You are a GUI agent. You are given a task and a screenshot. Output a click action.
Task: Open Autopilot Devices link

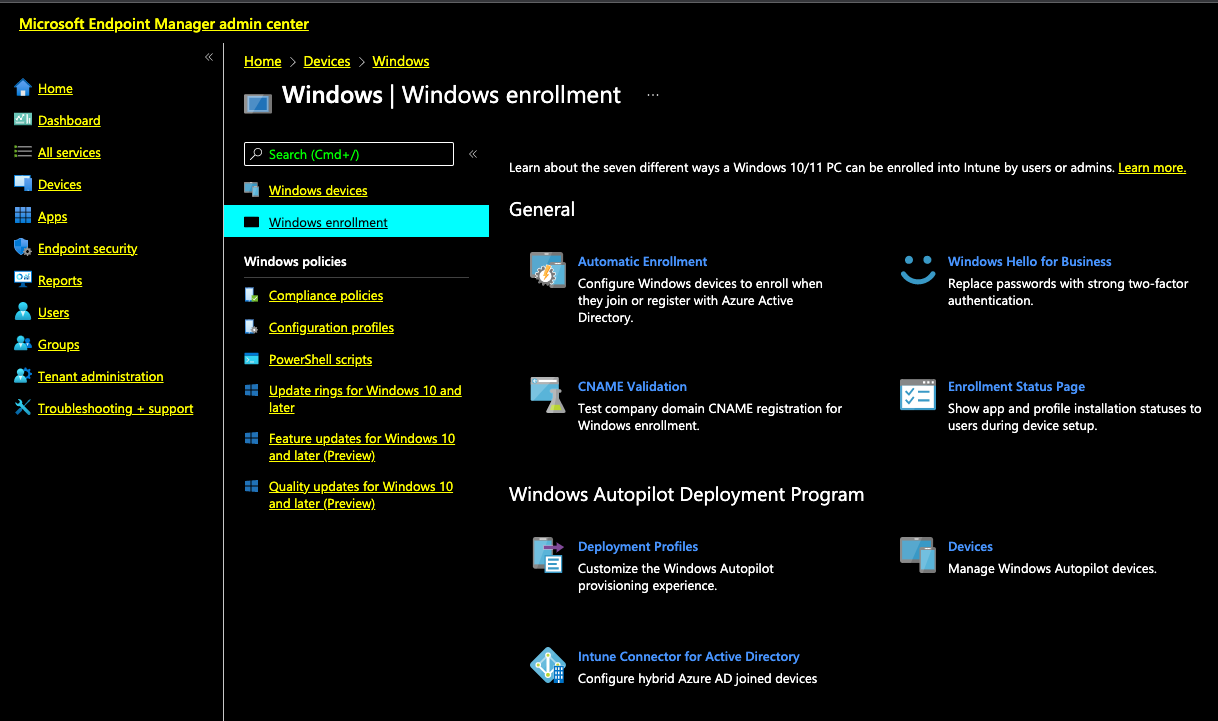(x=970, y=546)
